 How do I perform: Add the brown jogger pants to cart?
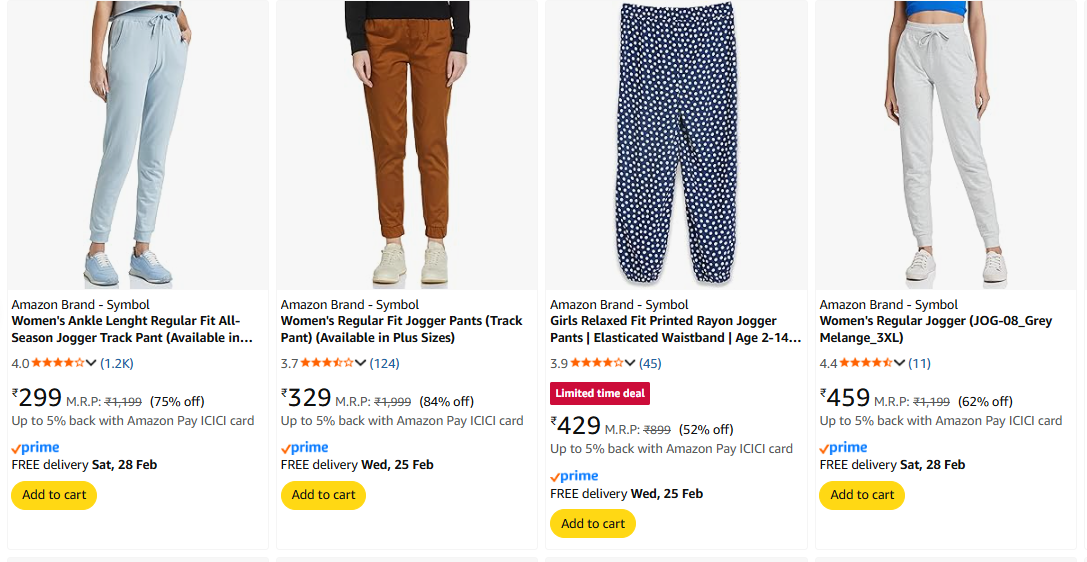click(323, 495)
